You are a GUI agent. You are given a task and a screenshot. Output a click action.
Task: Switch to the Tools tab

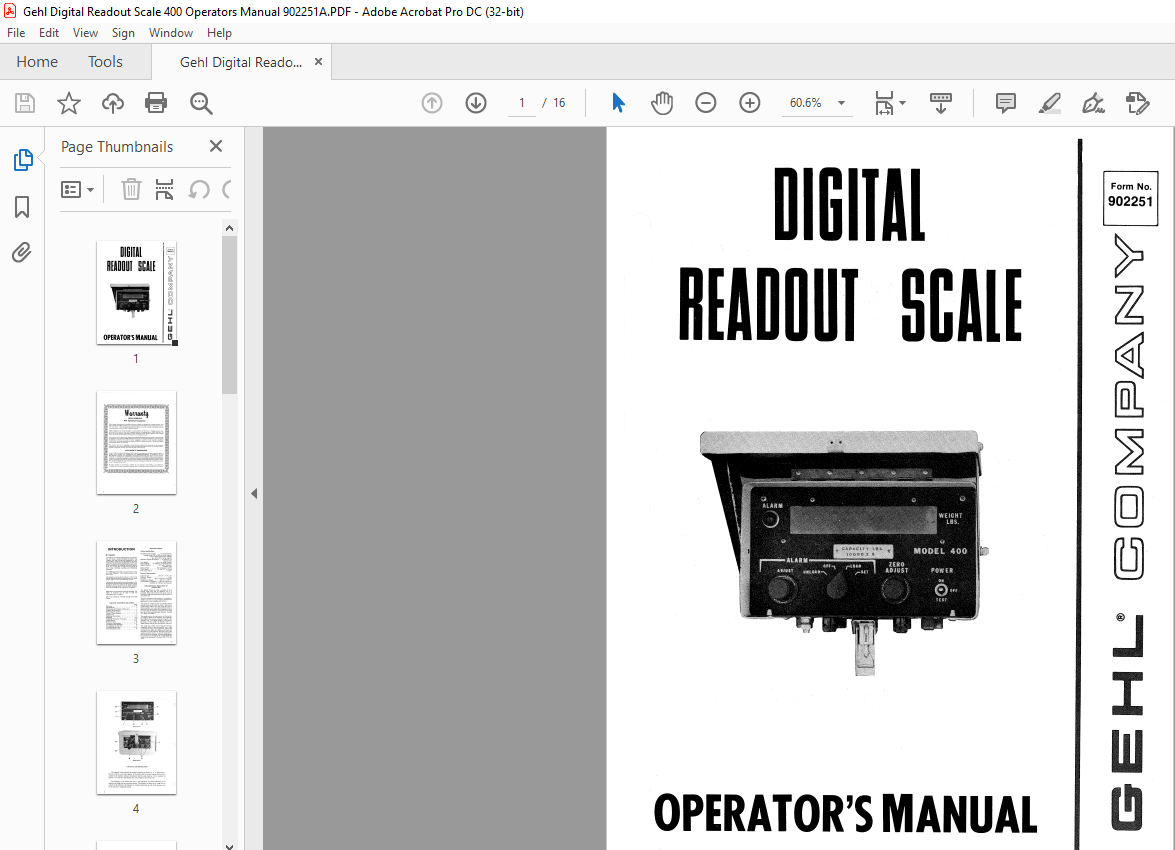(x=105, y=61)
